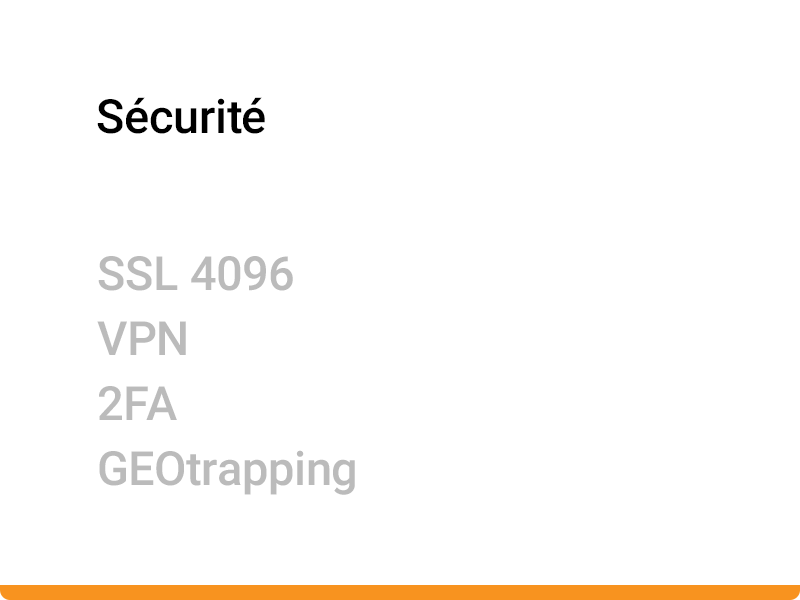The image size is (800, 600).
Task: Click the accented é in Sécurité
Action: pyautogui.click(x=254, y=117)
